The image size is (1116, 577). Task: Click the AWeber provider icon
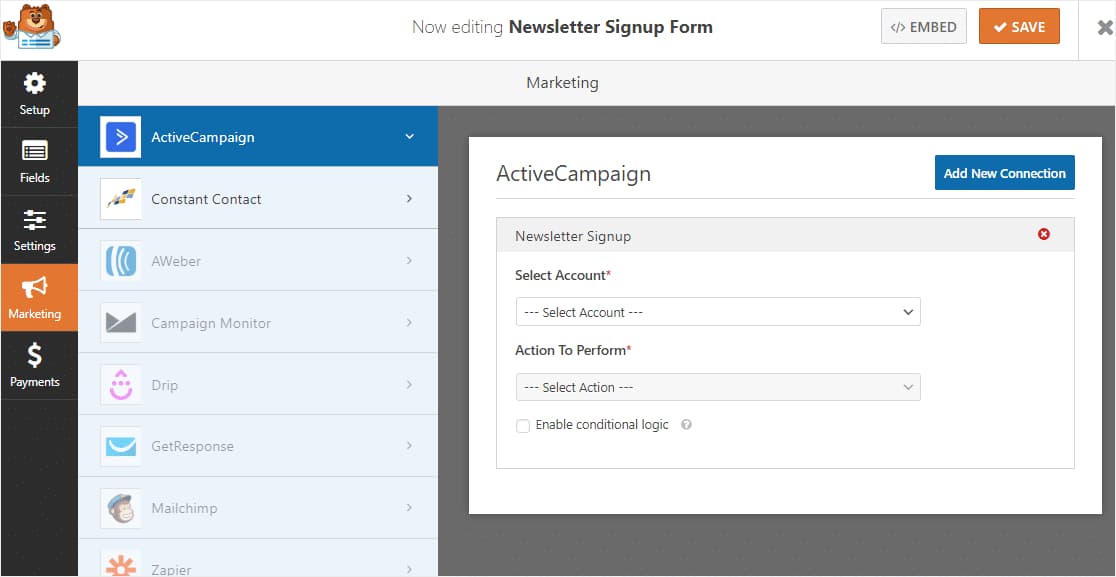coord(120,259)
